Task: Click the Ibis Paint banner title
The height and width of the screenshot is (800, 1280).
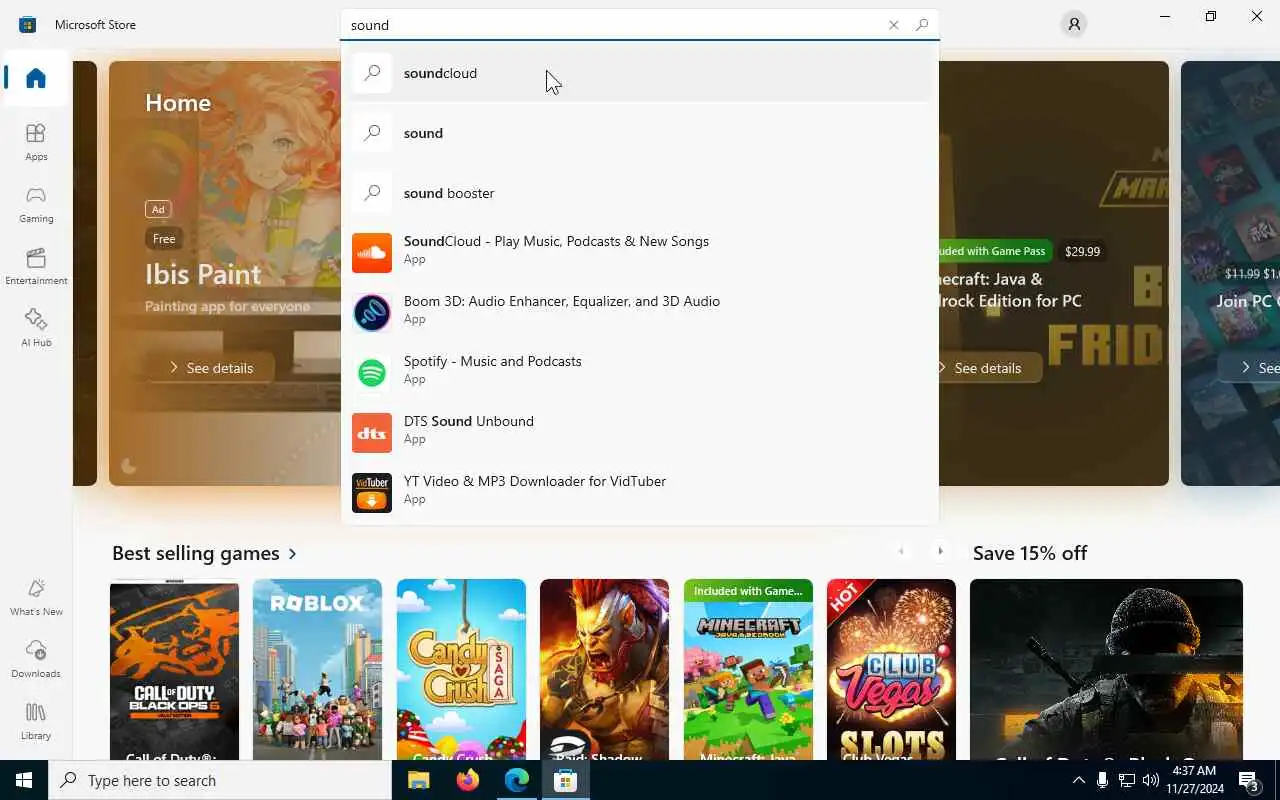Action: [203, 274]
